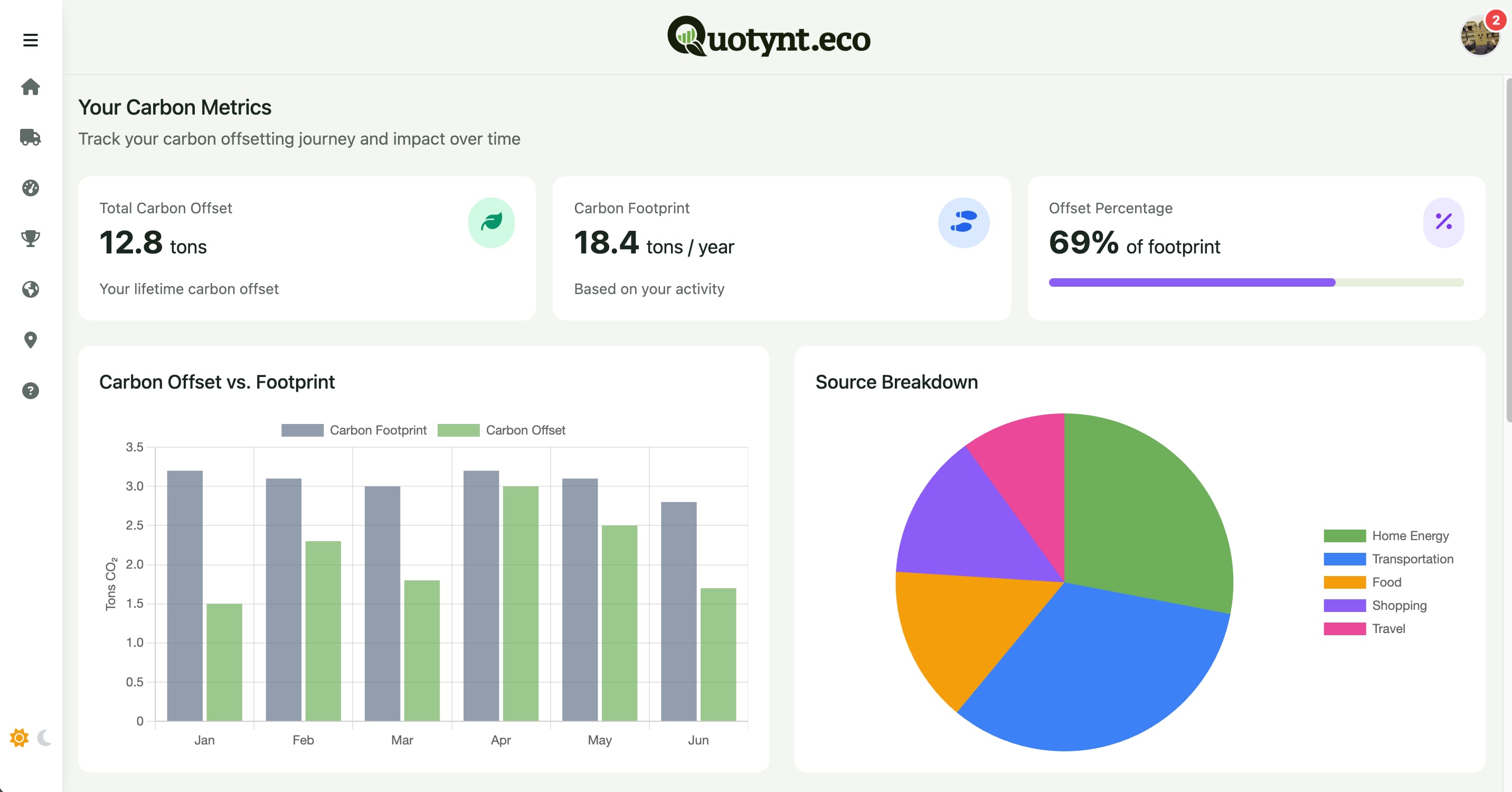The width and height of the screenshot is (1512, 792).
Task: Click the Quotynt.eco logo
Action: tap(768, 37)
